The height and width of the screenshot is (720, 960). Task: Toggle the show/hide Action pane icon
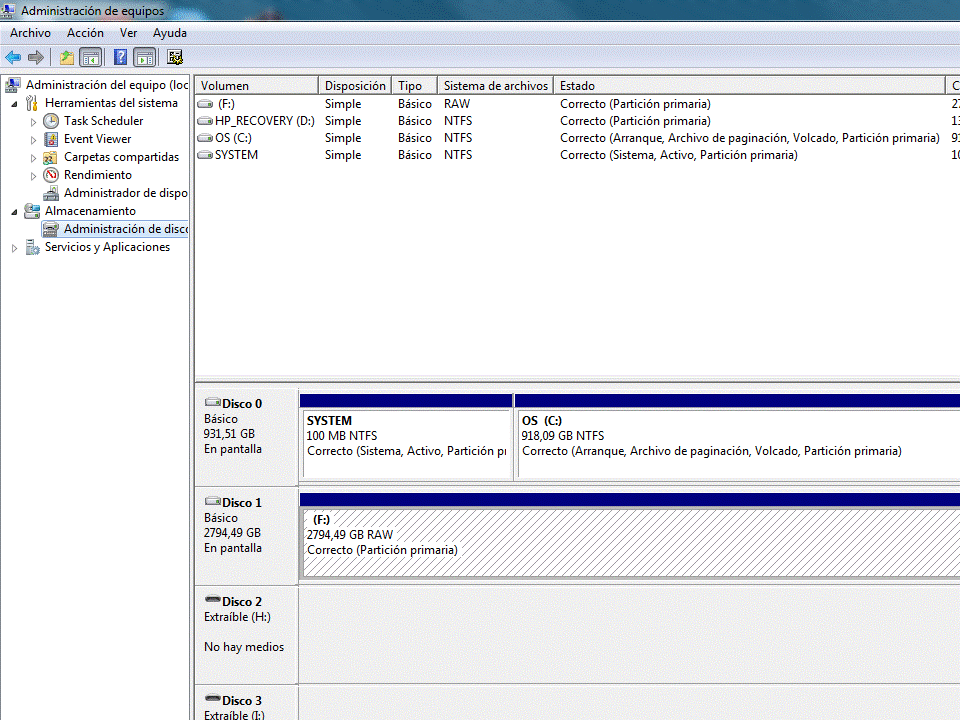(144, 57)
